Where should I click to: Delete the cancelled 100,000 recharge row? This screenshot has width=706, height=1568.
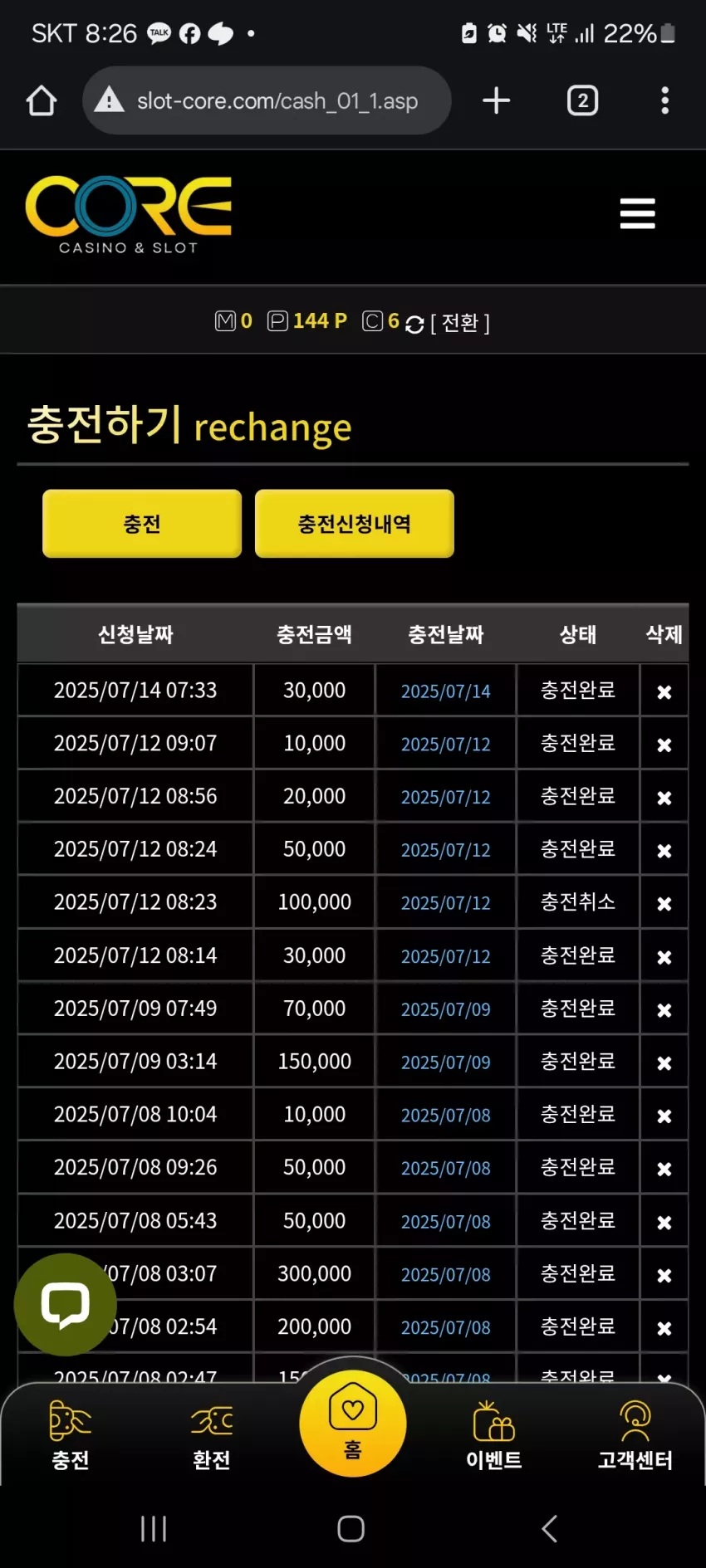664,903
